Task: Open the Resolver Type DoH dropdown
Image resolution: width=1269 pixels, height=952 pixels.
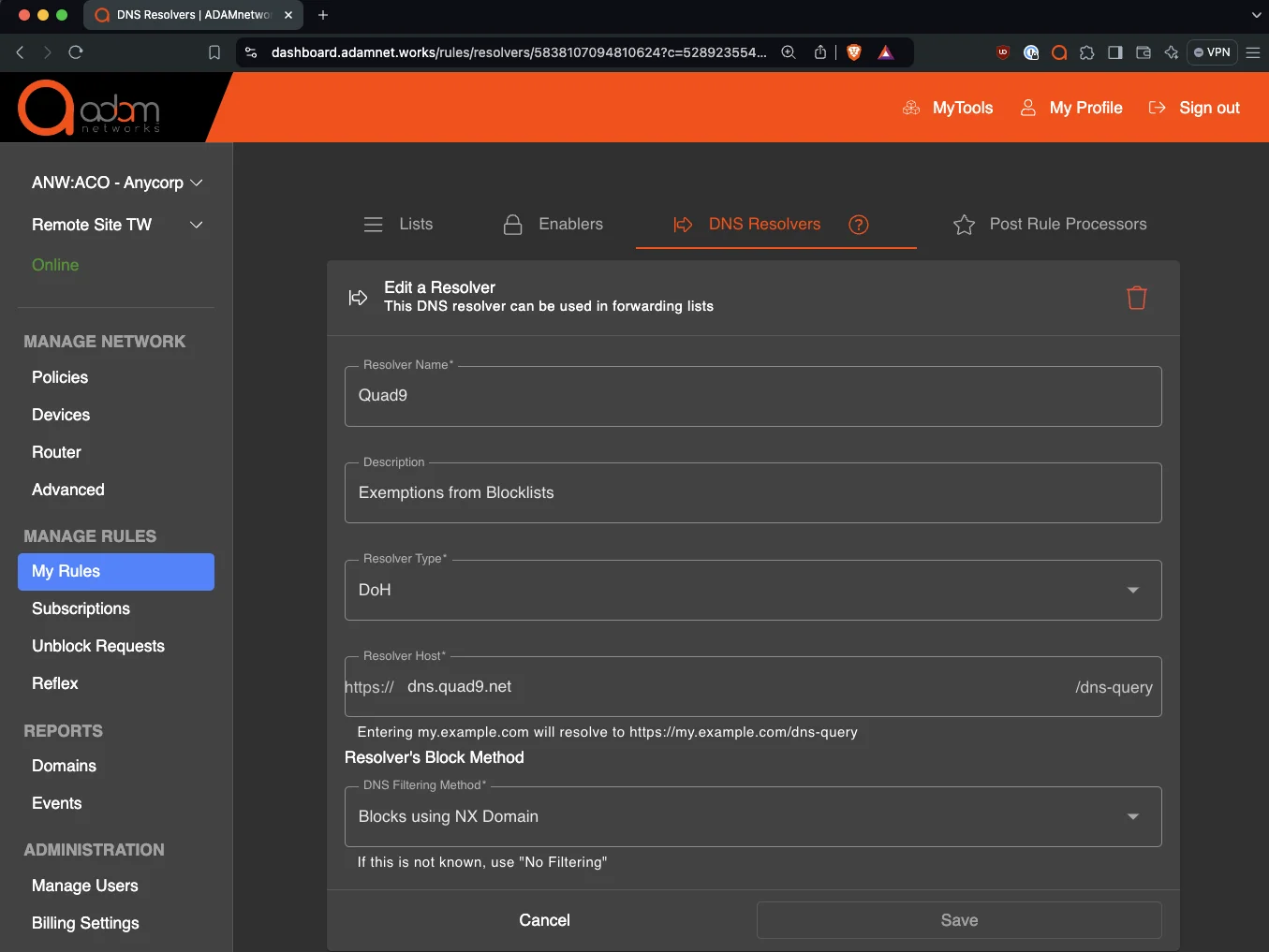Action: (753, 590)
